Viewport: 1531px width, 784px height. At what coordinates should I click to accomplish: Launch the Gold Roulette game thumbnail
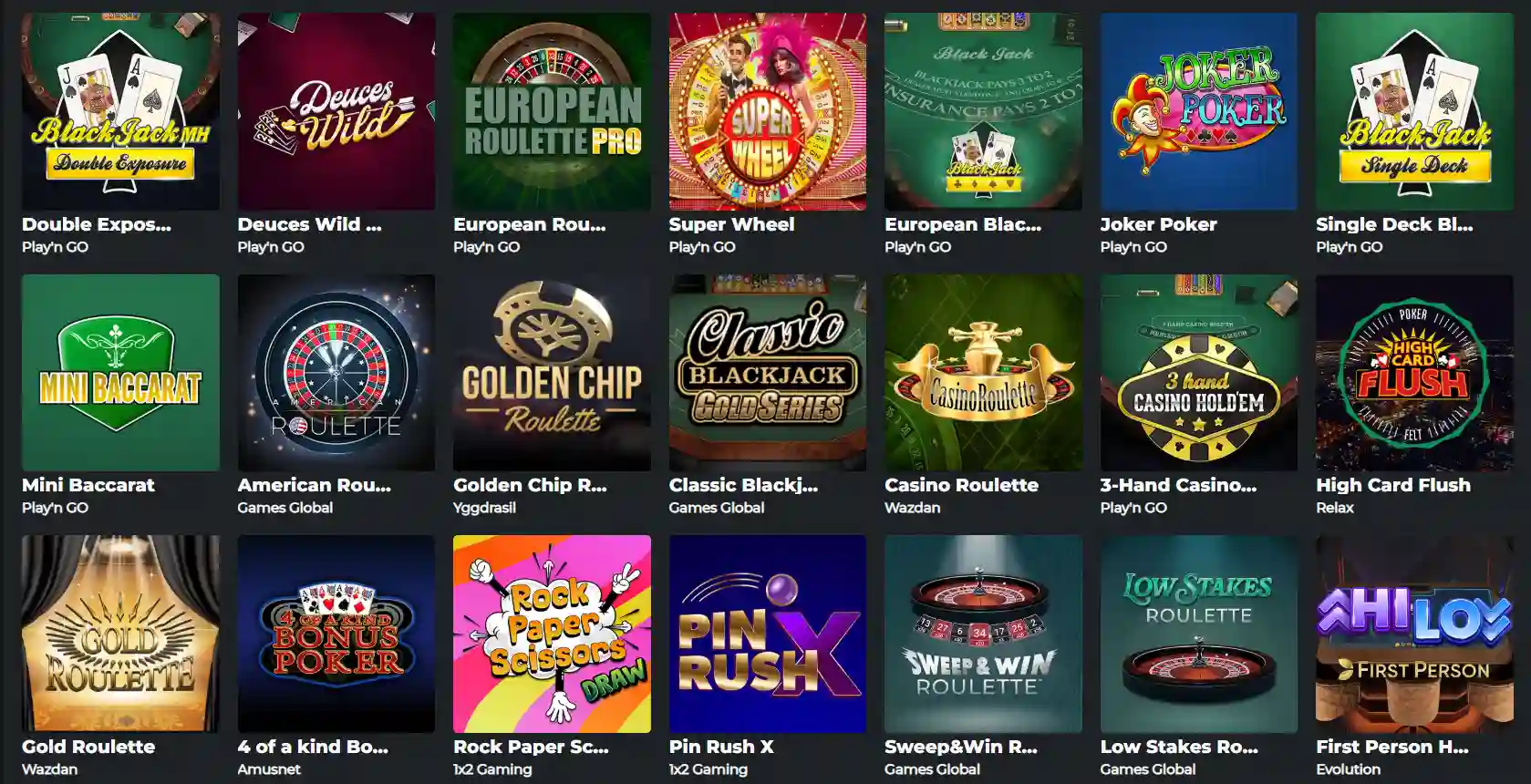[x=120, y=634]
